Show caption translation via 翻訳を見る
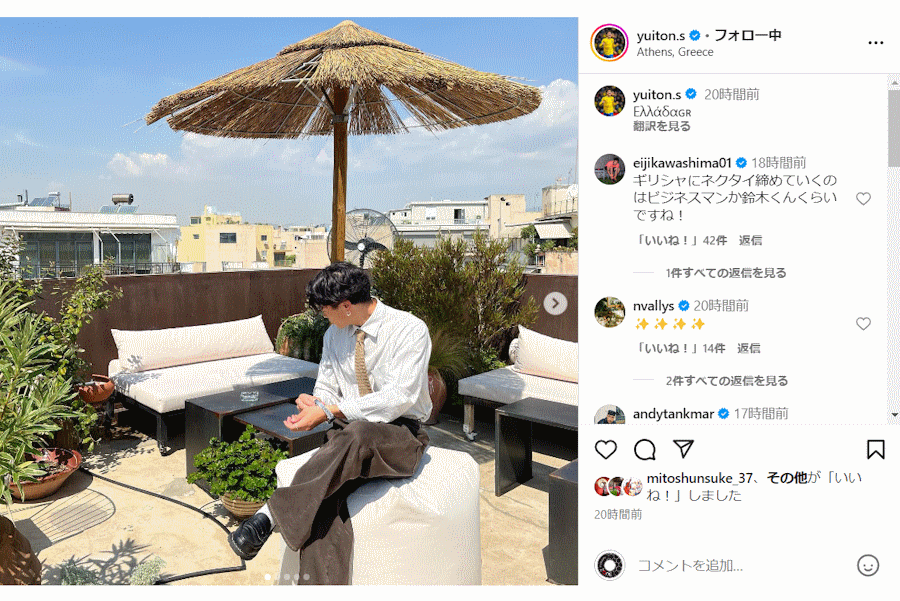900x601 pixels. coord(662,126)
